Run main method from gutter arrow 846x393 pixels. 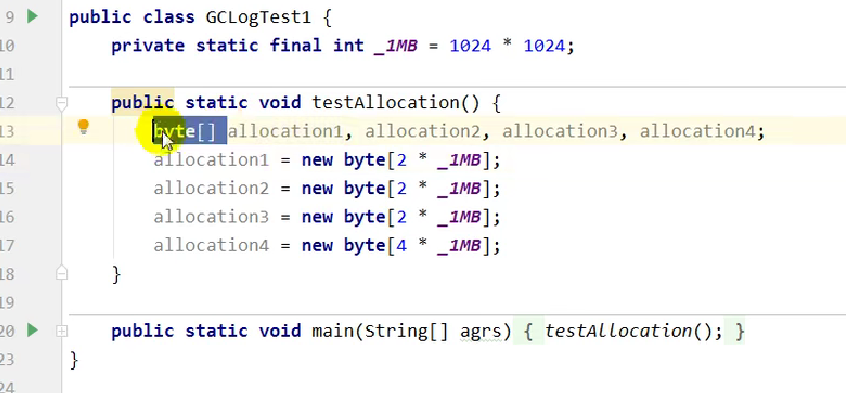click(x=32, y=330)
